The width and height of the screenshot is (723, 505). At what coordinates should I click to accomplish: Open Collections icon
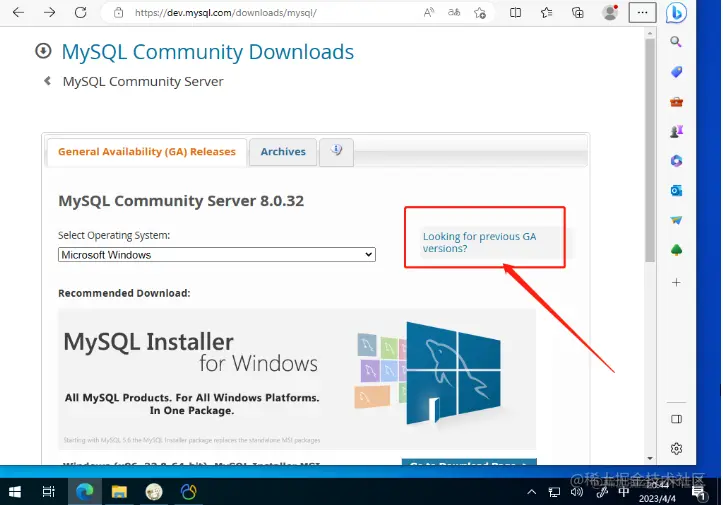[x=577, y=12]
